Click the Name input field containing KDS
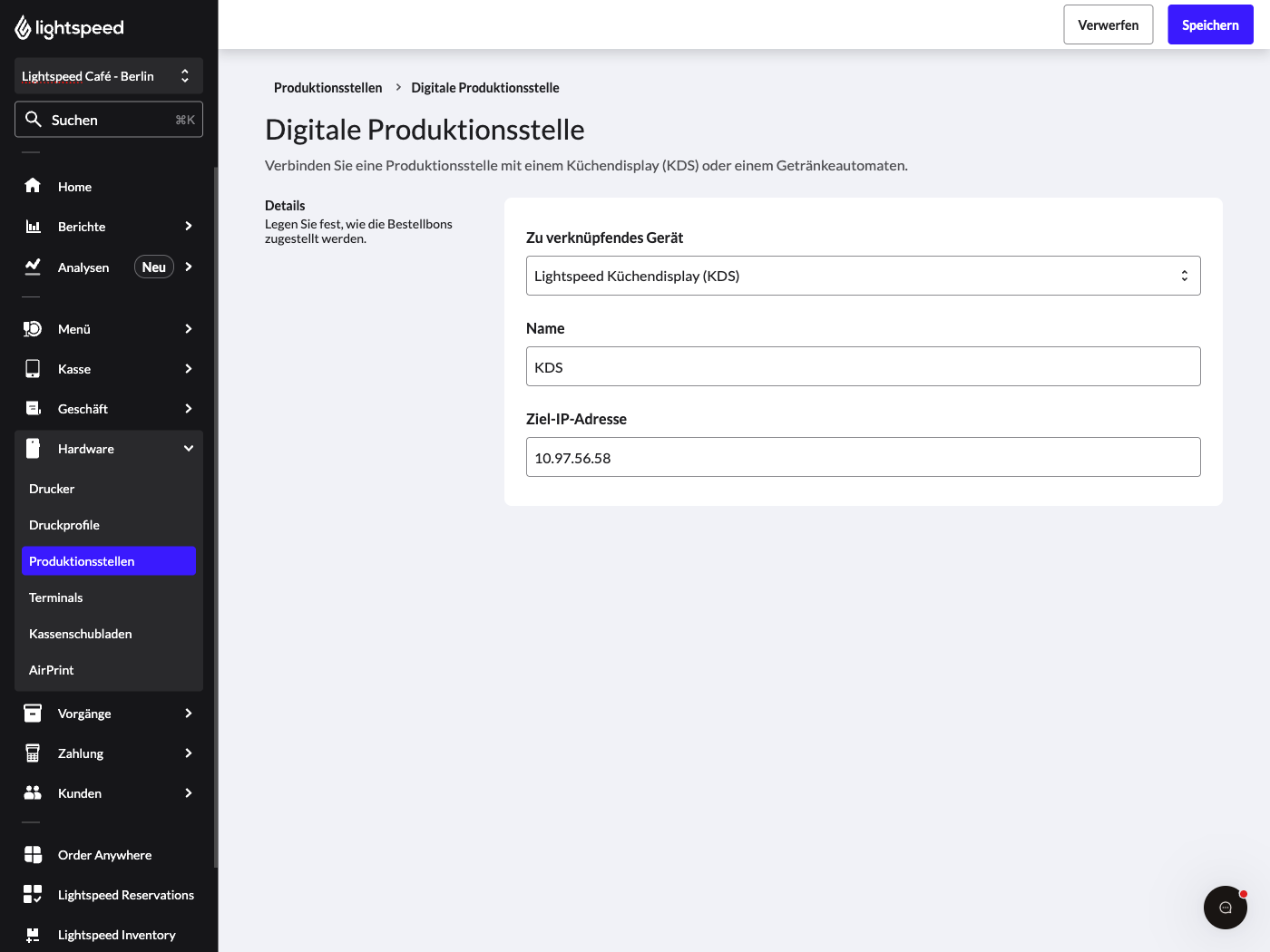Screen dimensions: 1270x952 864,366
